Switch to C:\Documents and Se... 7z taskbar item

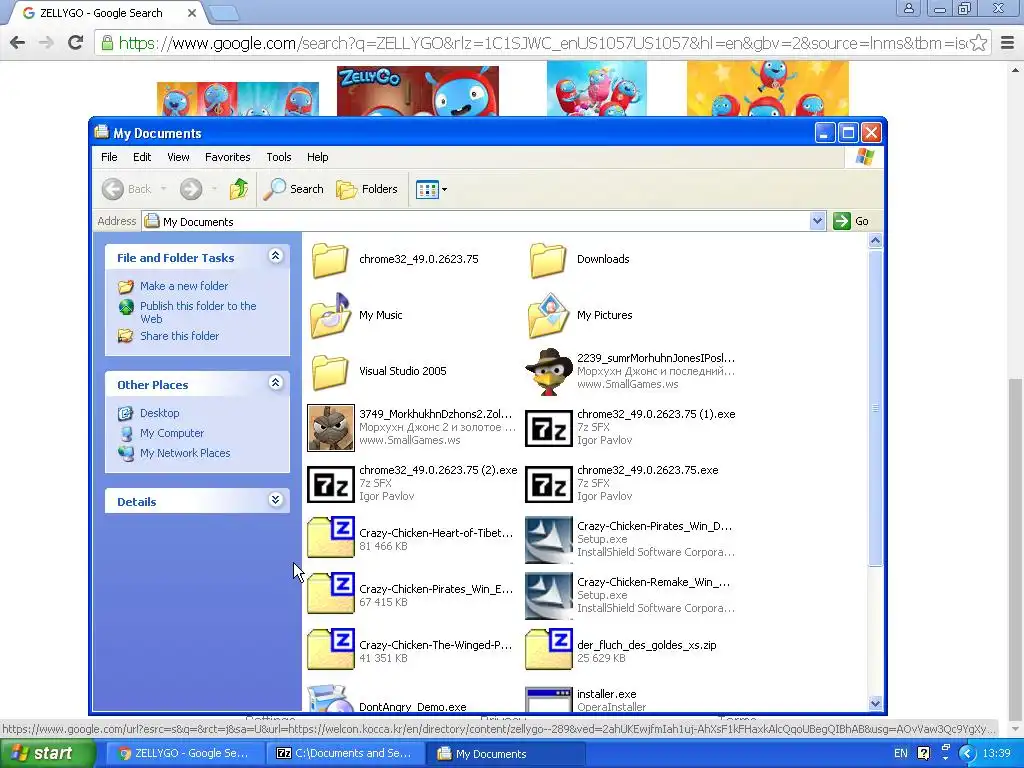tap(345, 754)
